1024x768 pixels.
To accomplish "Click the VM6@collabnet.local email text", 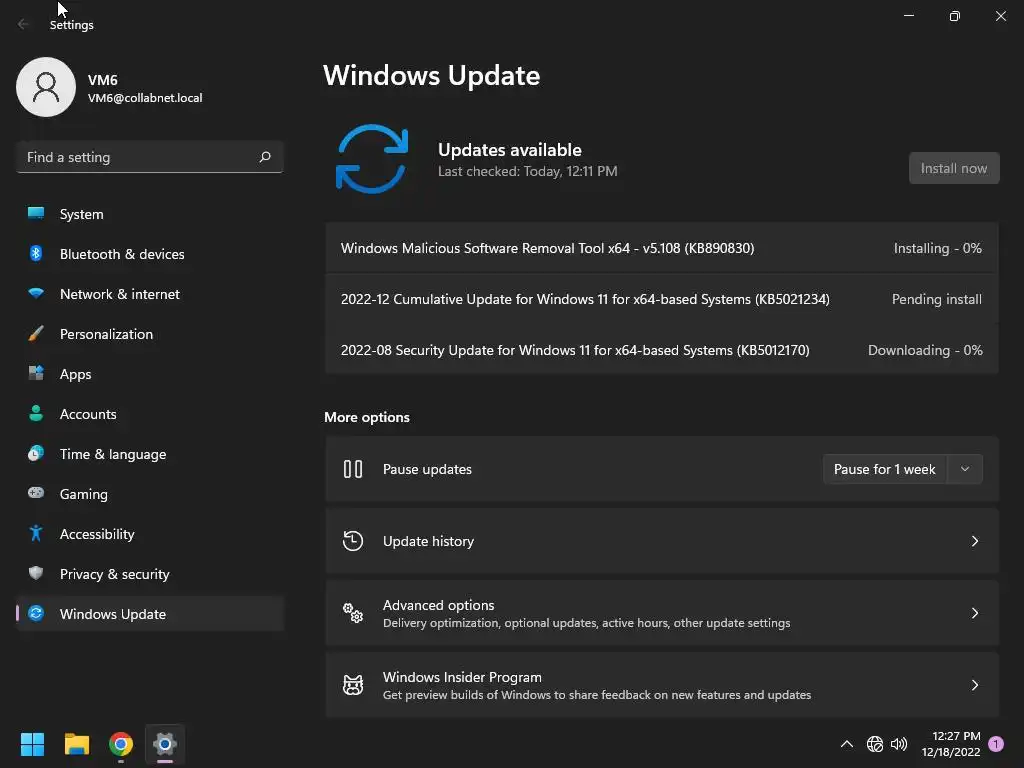I will pos(145,98).
